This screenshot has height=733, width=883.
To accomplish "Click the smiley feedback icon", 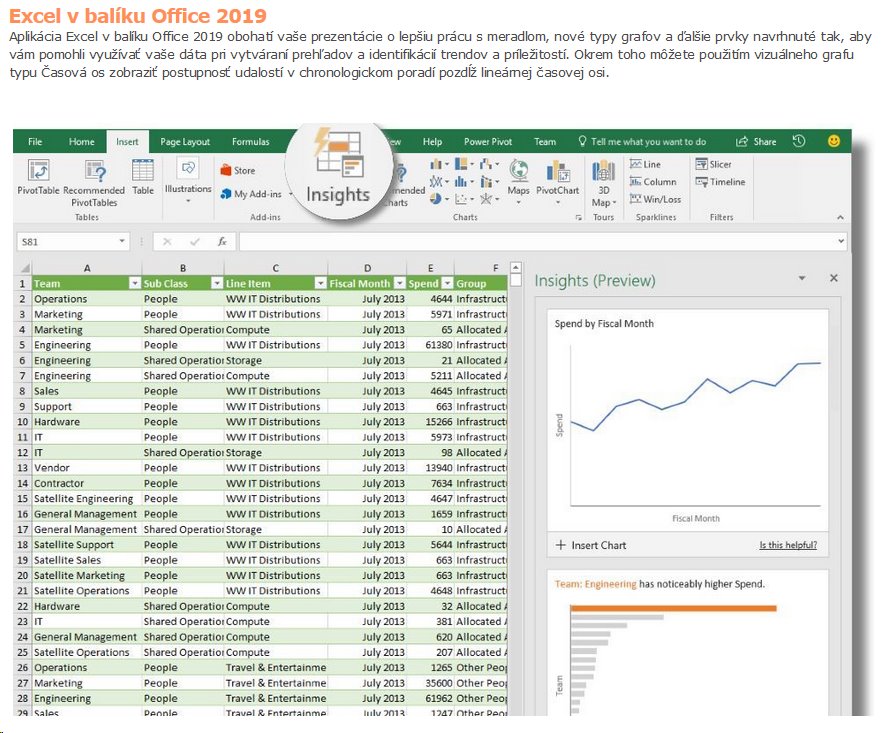I will click(x=834, y=142).
